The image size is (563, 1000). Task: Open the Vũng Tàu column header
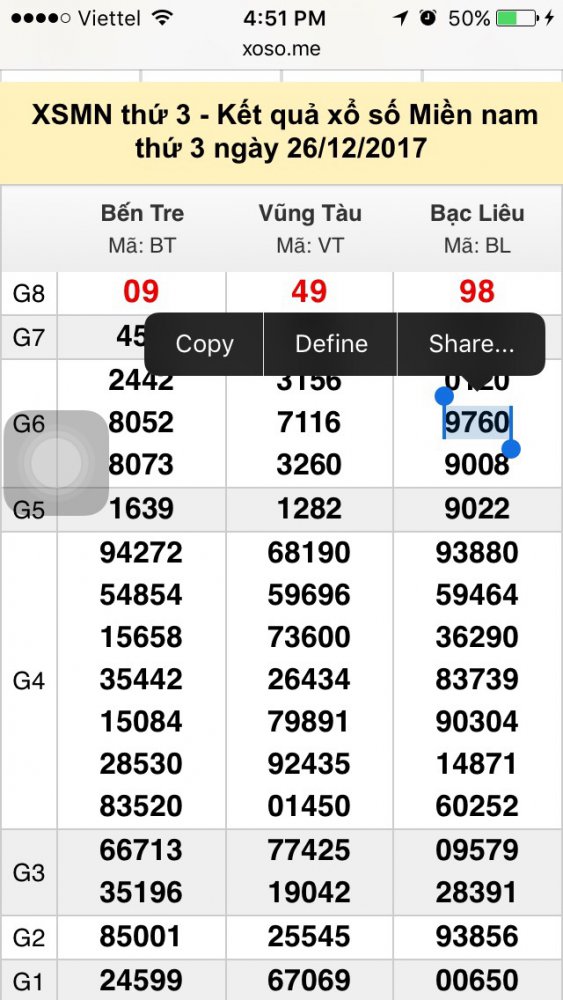[x=310, y=228]
